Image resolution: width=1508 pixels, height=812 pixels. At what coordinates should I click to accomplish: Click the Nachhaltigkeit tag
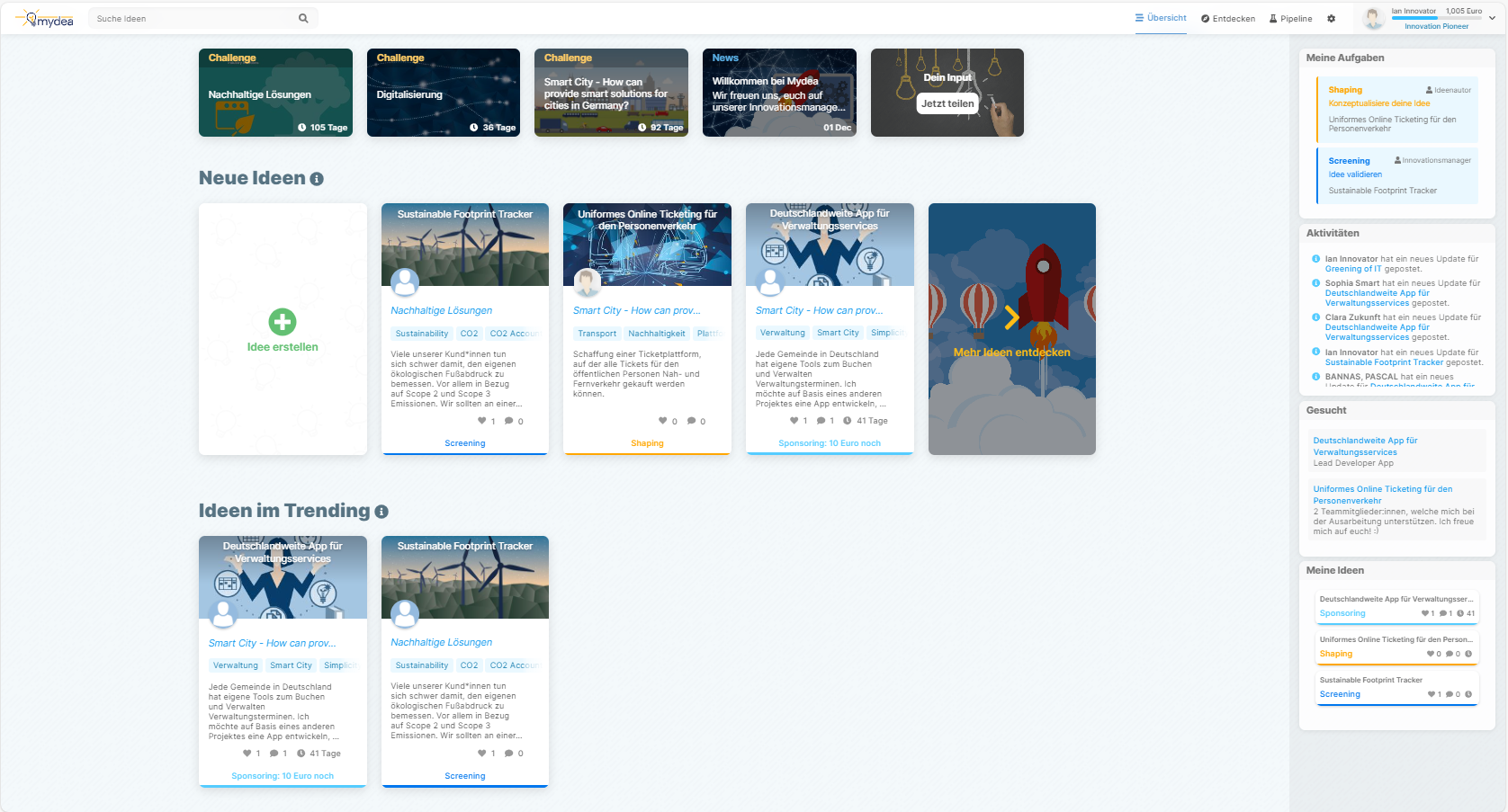[657, 334]
